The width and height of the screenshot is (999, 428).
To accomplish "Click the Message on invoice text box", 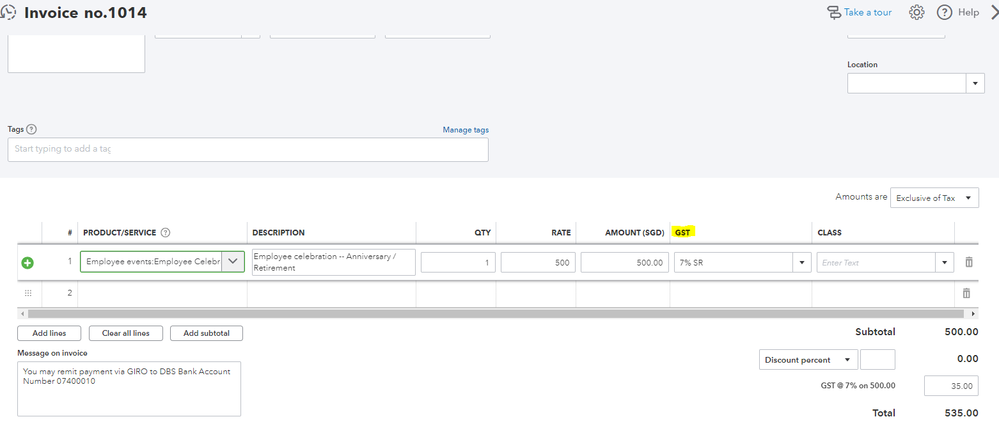I will click(129, 389).
